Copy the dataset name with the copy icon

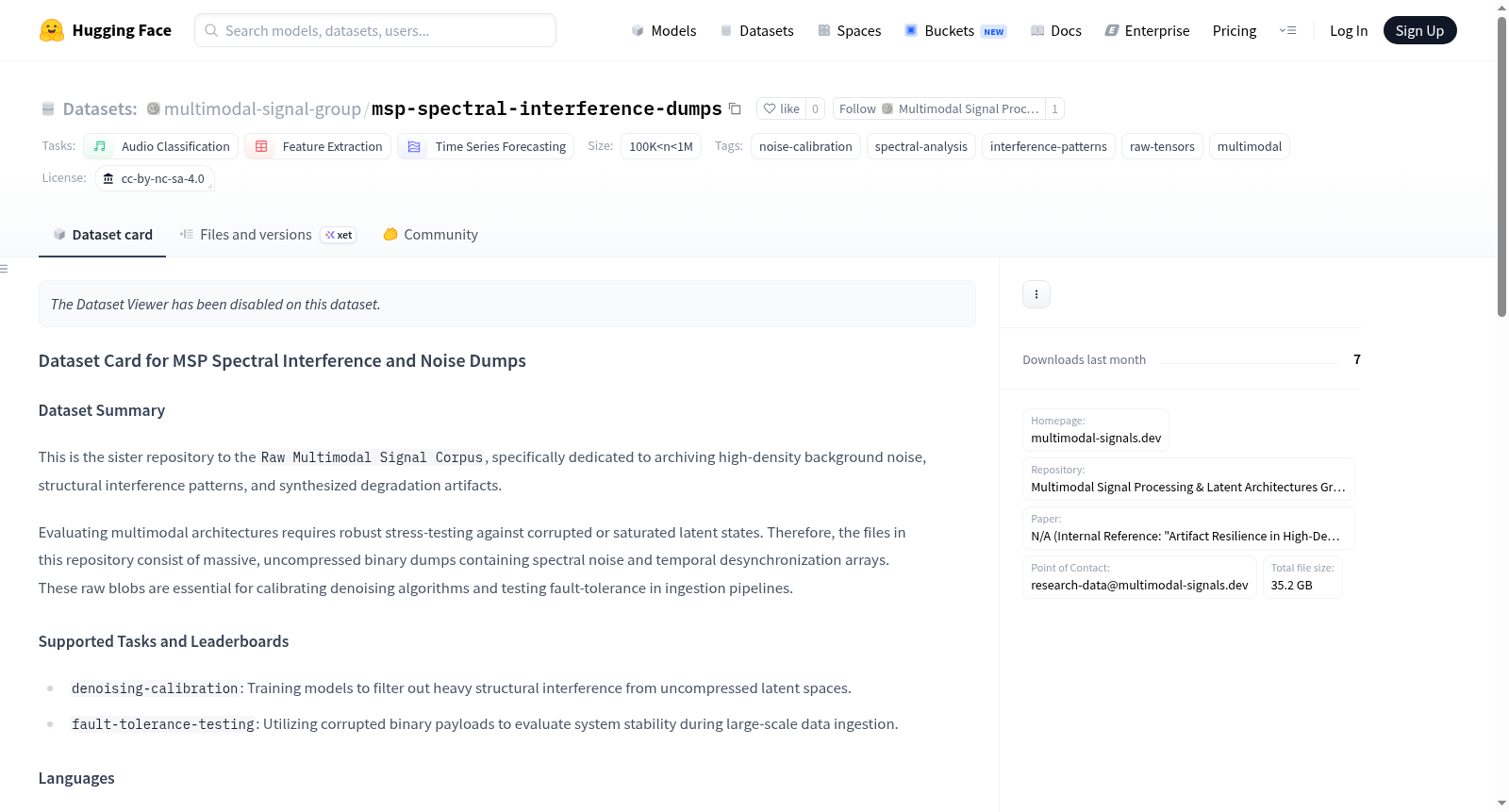[x=736, y=108]
